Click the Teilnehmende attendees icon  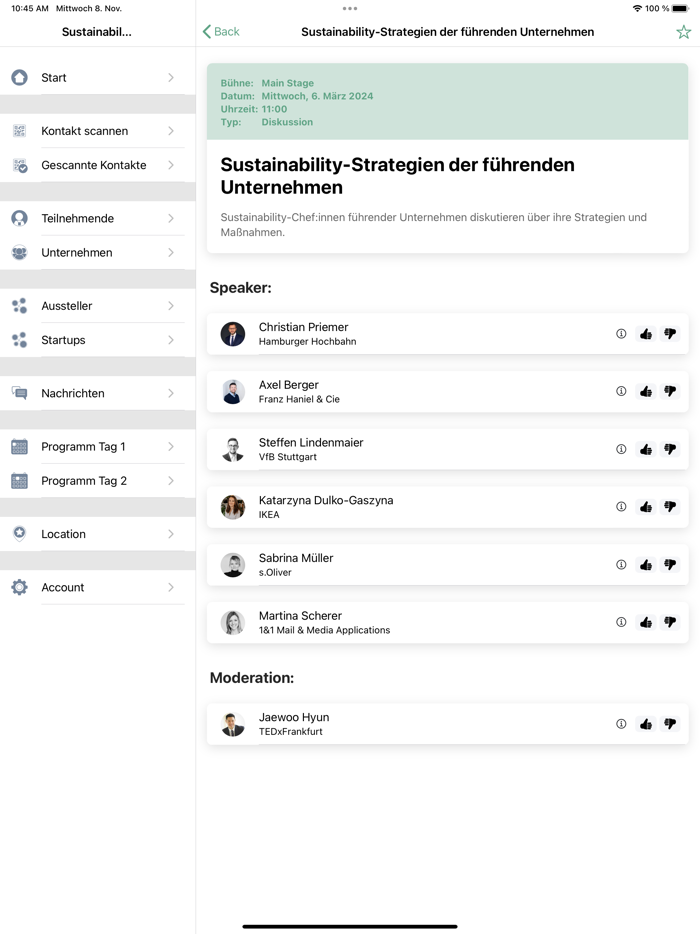18,218
